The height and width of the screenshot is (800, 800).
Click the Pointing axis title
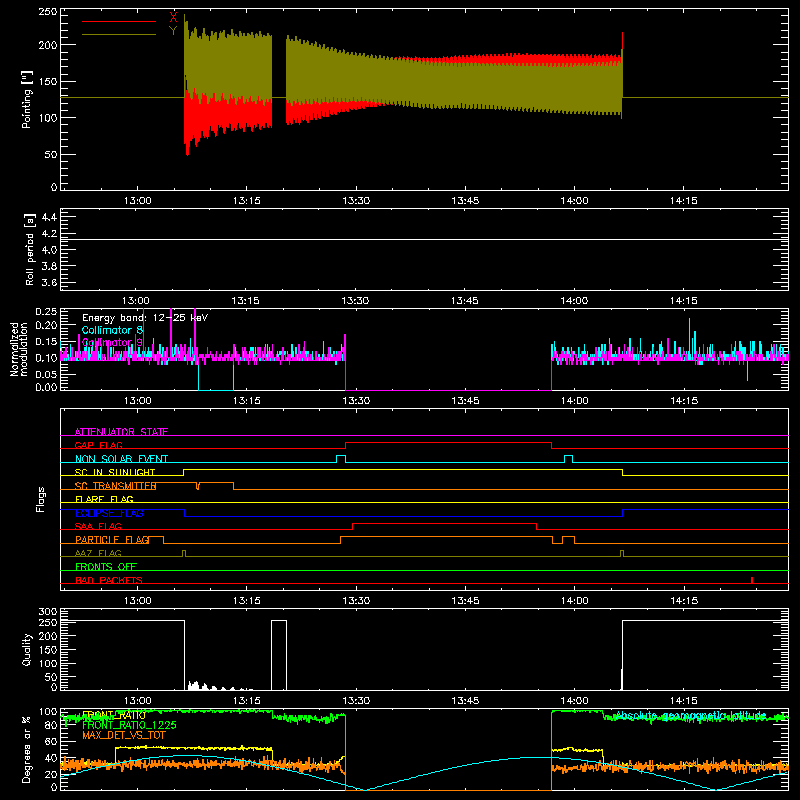pyautogui.click(x=27, y=99)
